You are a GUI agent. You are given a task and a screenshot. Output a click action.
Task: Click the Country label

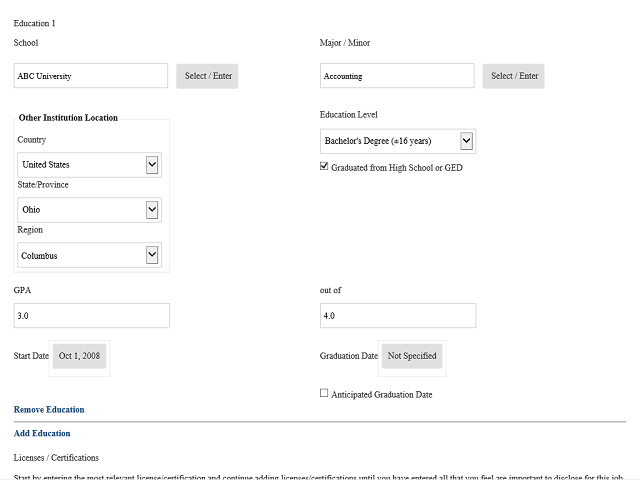click(x=32, y=140)
